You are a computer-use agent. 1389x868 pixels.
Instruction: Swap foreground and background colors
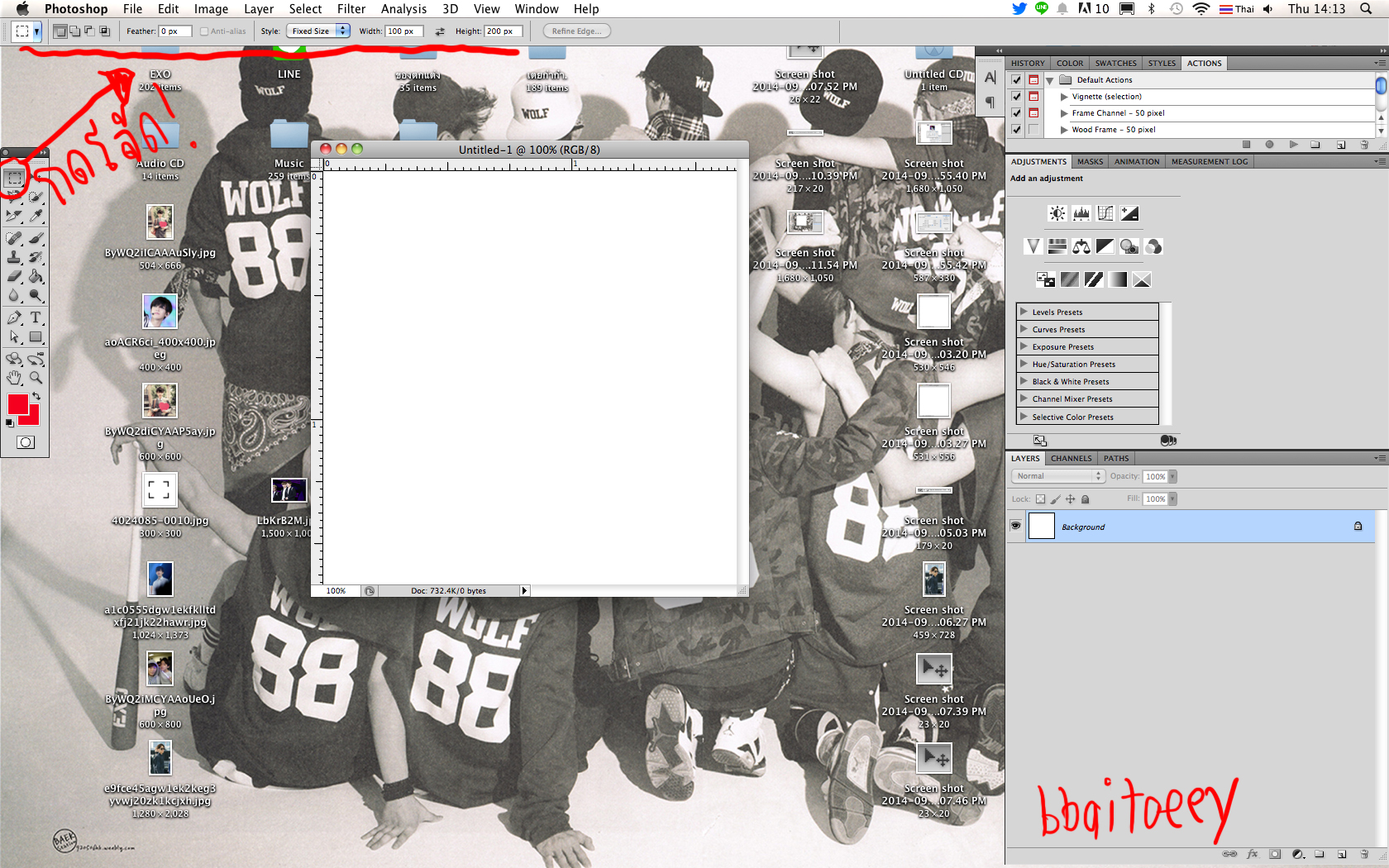click(36, 398)
